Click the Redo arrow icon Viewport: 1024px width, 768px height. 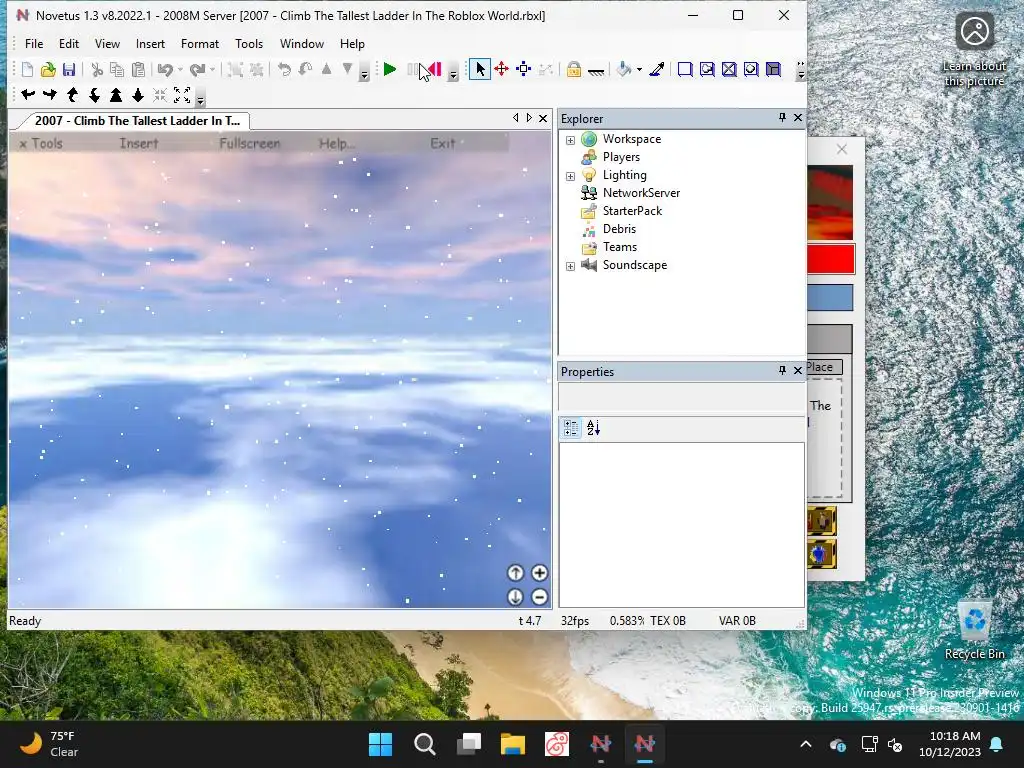197,69
